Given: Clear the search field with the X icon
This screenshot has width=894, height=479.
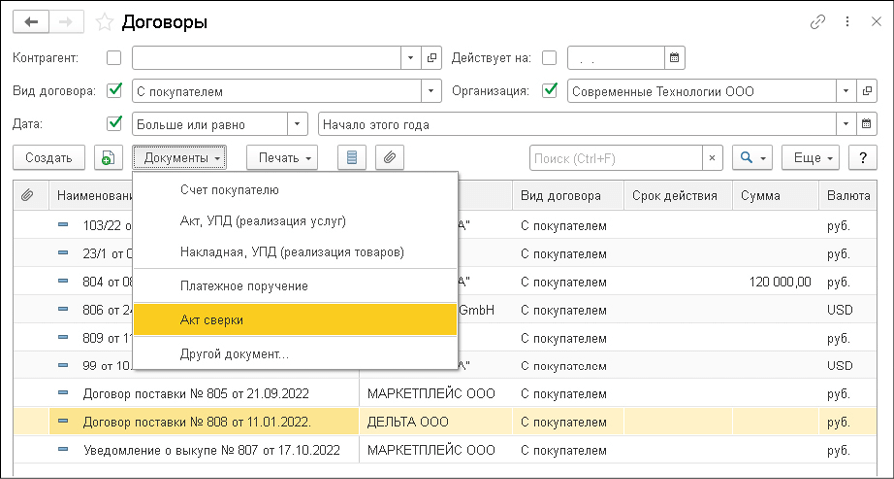Looking at the screenshot, I should coord(711,158).
